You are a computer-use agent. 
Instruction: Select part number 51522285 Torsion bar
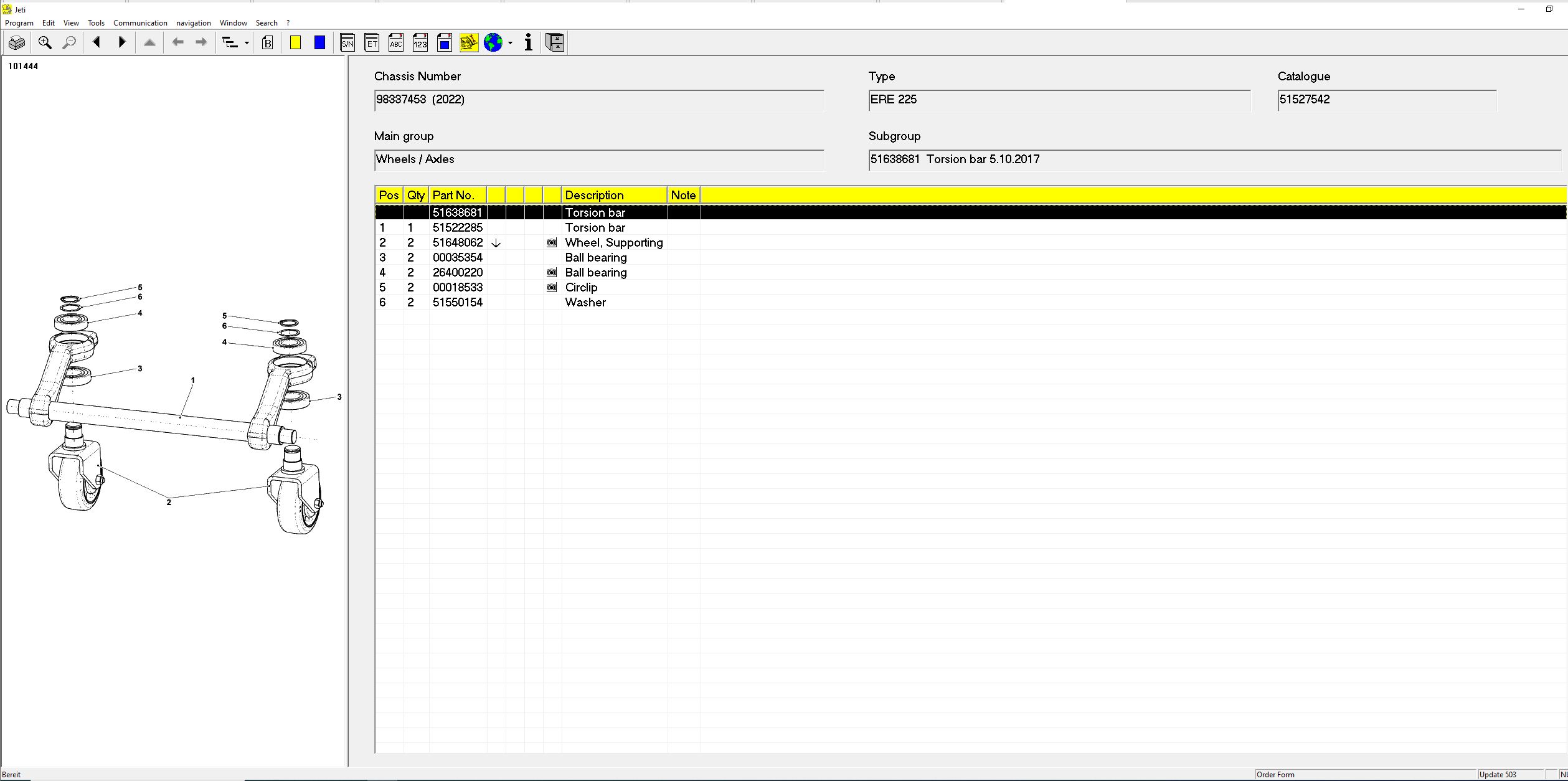pos(458,227)
